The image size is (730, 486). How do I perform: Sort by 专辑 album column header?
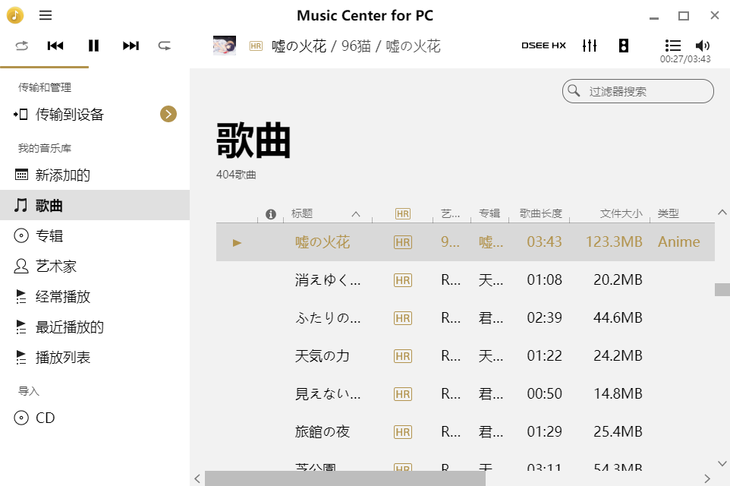click(x=490, y=214)
